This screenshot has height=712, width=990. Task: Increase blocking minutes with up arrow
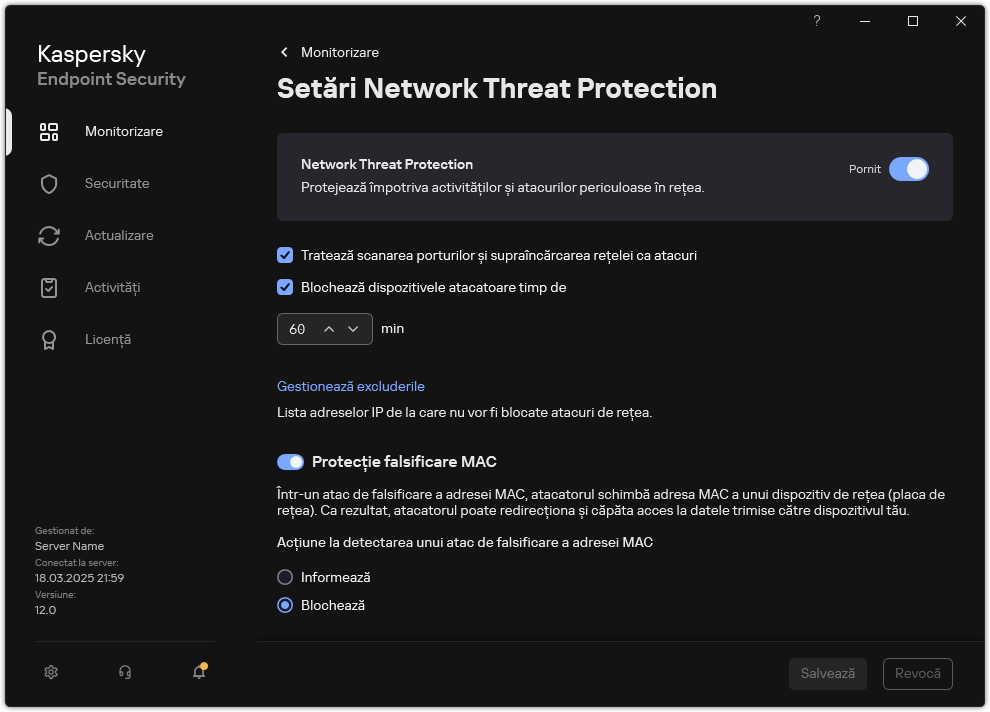pyautogui.click(x=329, y=328)
